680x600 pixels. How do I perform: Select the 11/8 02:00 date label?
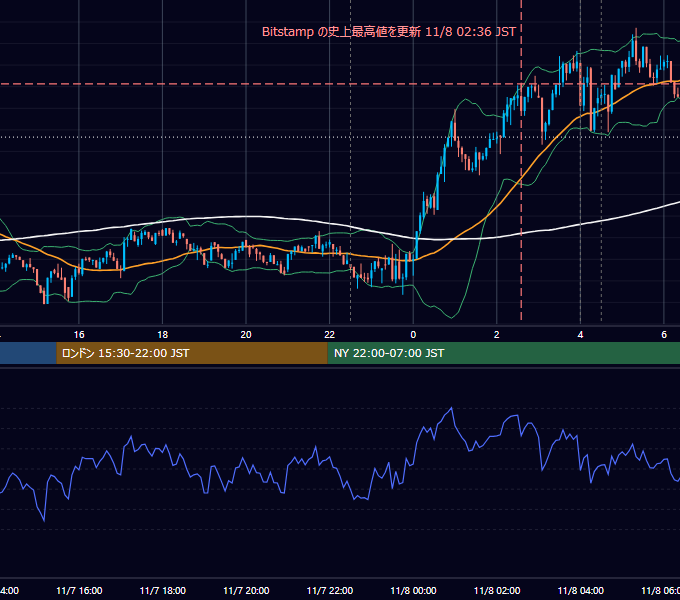497,590
